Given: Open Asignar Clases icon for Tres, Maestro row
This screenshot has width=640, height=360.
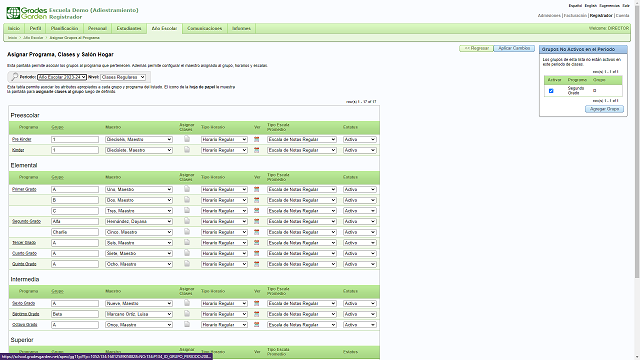Looking at the screenshot, I should (x=187, y=210).
